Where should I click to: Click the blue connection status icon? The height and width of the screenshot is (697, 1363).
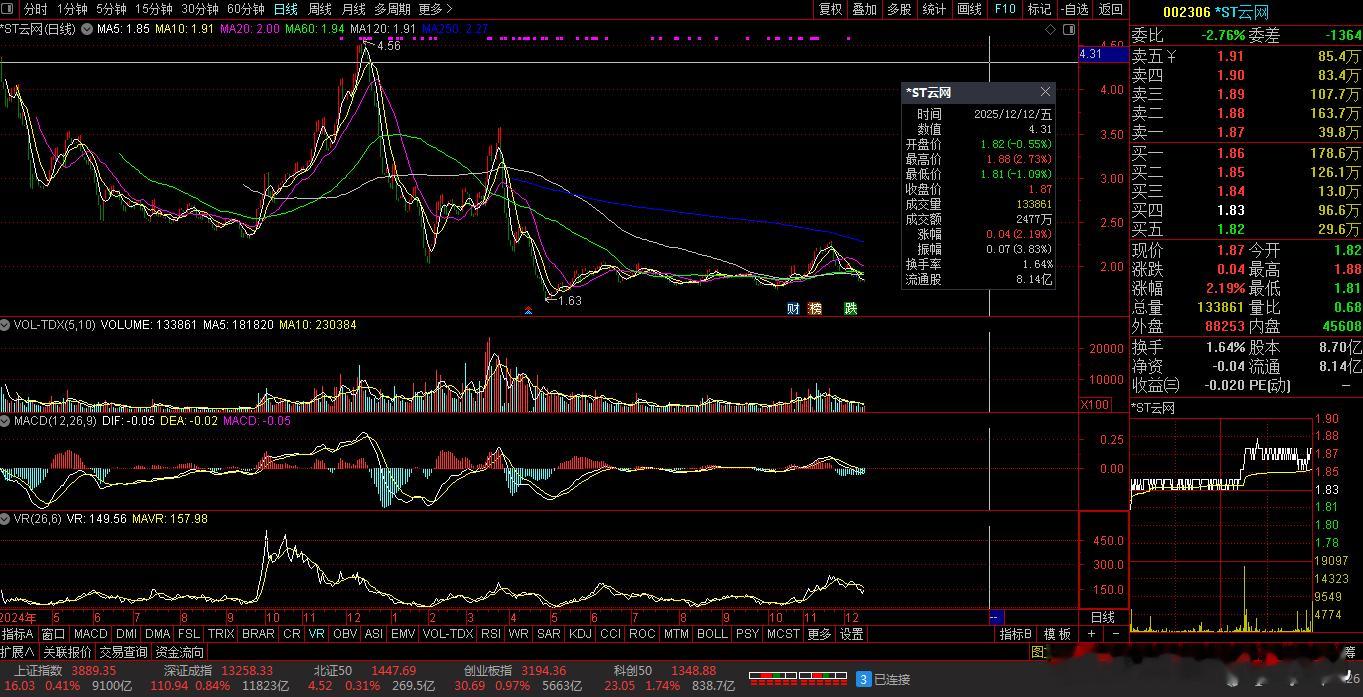(862, 679)
